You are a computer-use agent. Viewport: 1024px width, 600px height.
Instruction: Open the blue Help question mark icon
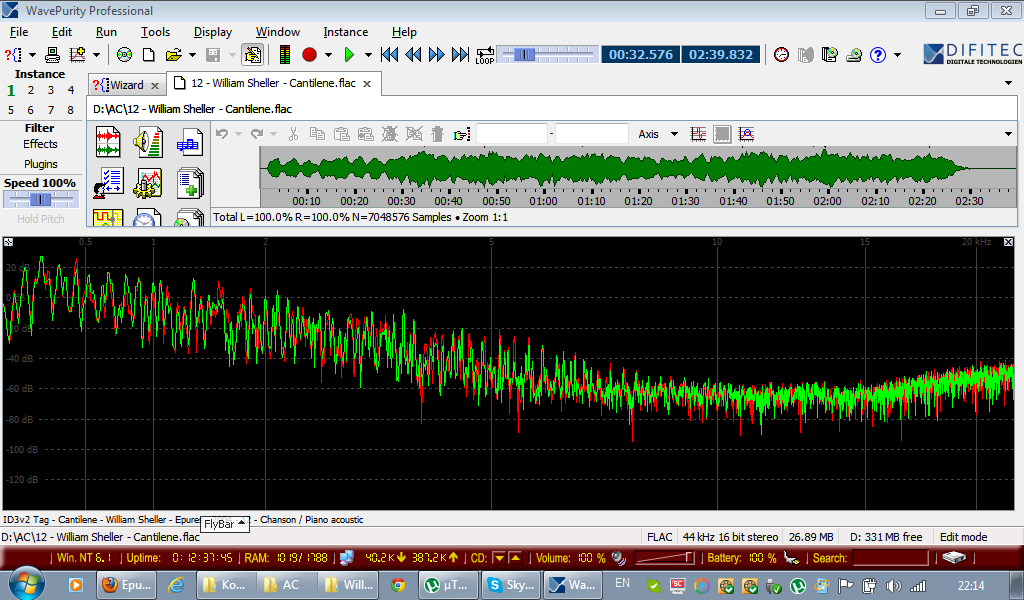(x=878, y=54)
